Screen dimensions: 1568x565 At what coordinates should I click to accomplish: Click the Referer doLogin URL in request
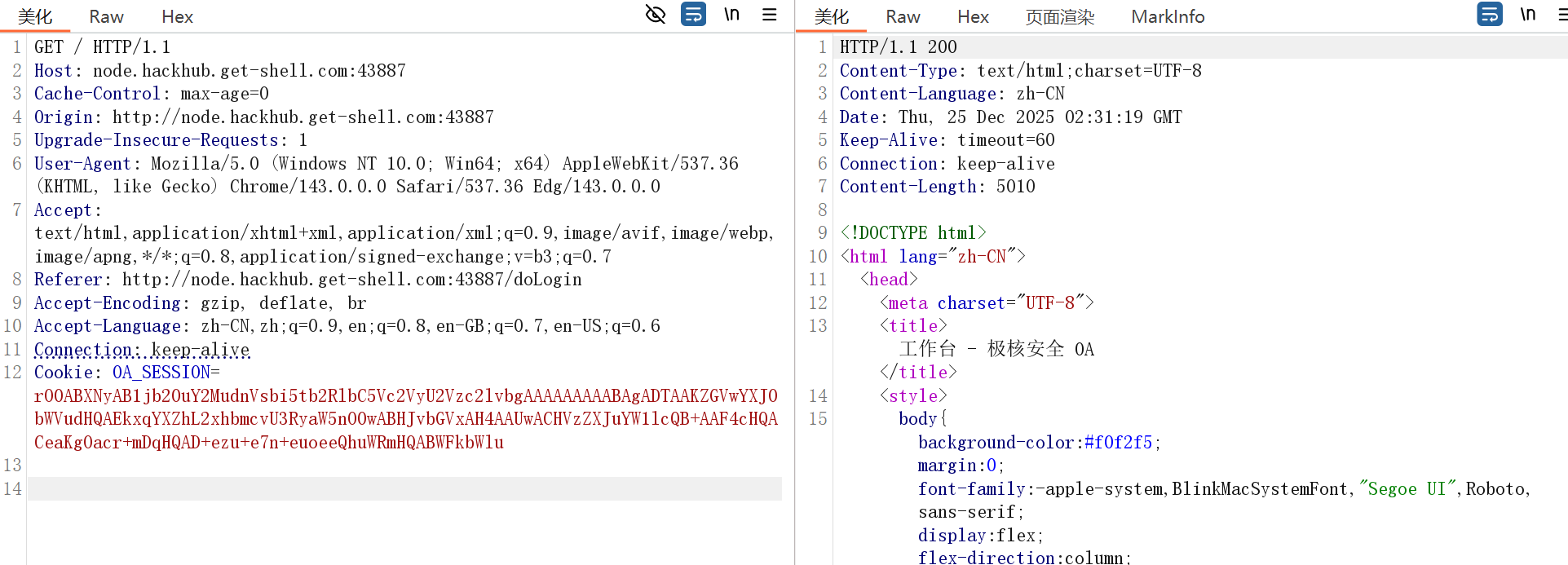(x=351, y=280)
